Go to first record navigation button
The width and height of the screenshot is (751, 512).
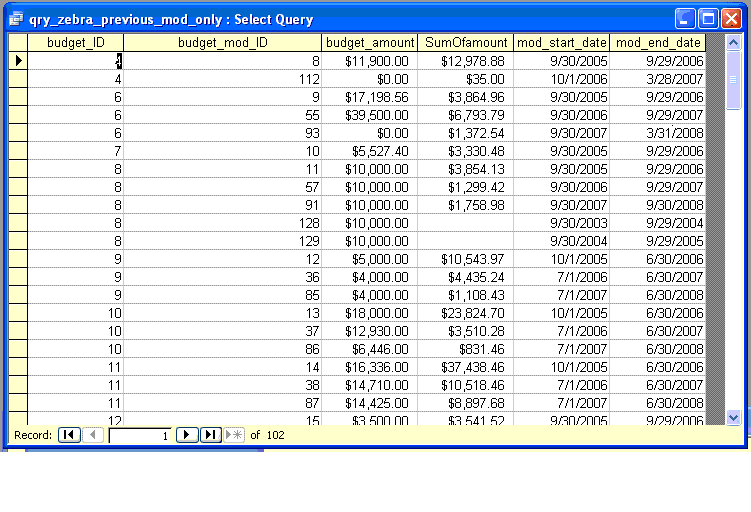point(69,435)
